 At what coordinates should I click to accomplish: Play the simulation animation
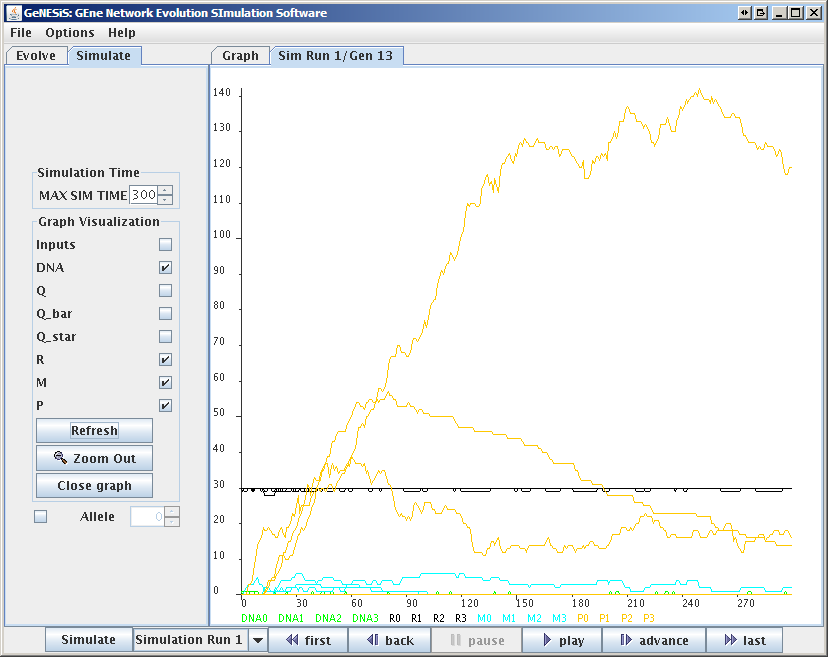pos(561,640)
